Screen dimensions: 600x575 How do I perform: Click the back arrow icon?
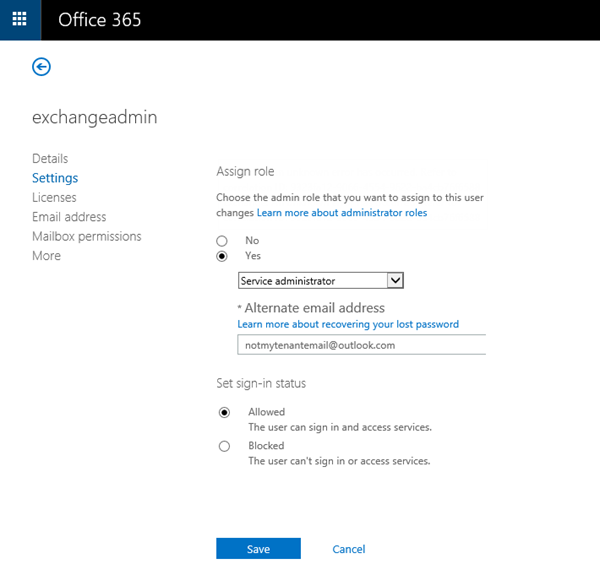[x=41, y=67]
